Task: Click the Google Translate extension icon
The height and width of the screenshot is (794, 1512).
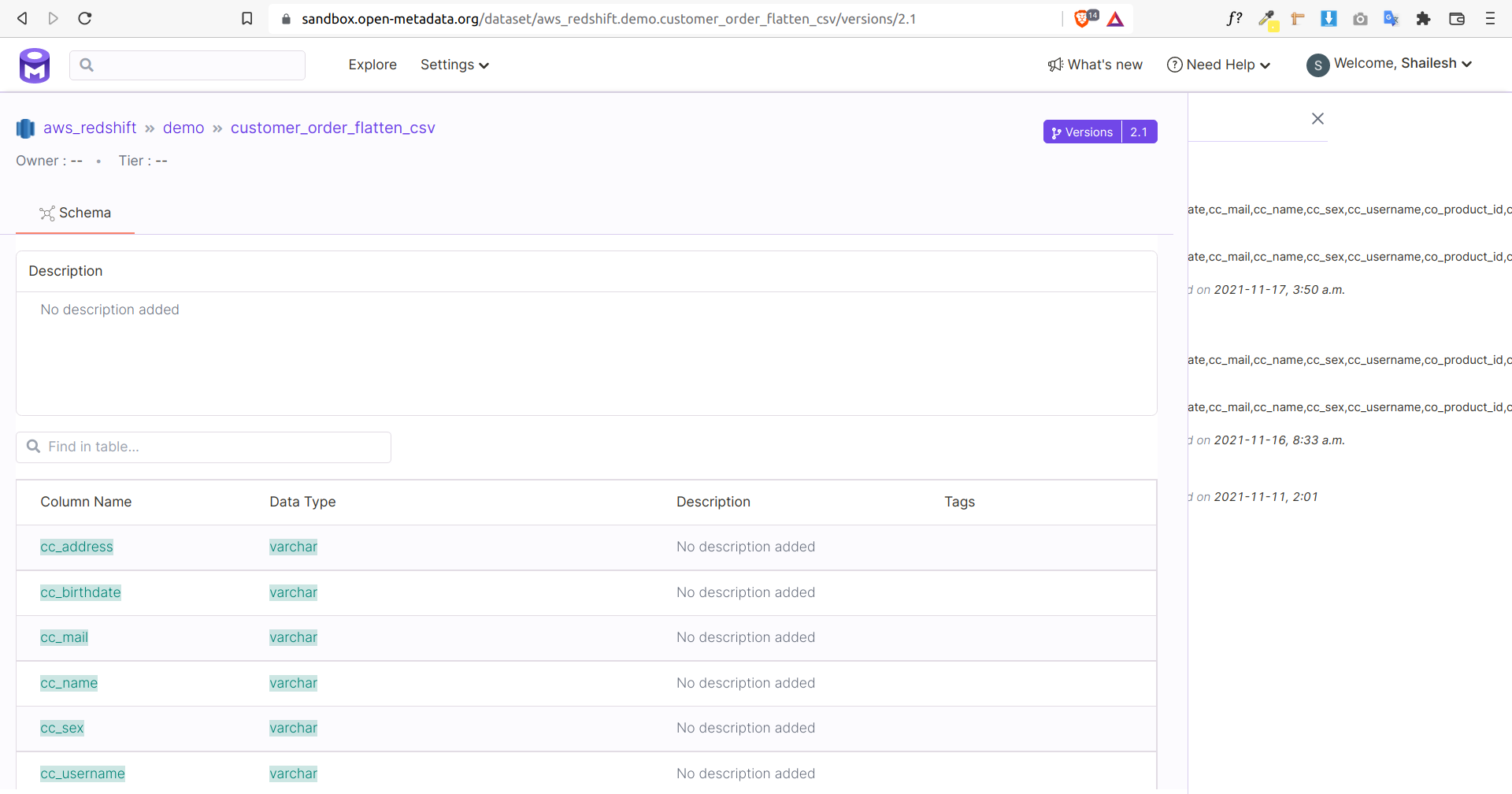Action: 1392,18
